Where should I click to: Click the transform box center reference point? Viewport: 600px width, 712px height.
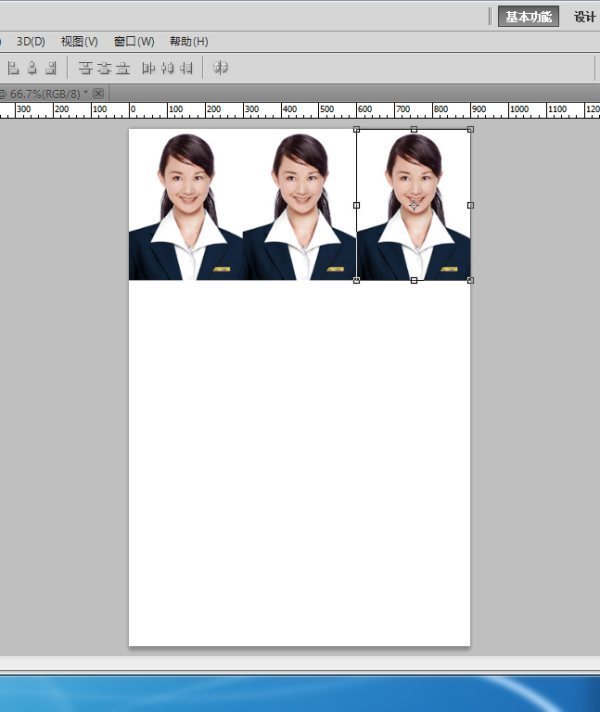point(414,205)
